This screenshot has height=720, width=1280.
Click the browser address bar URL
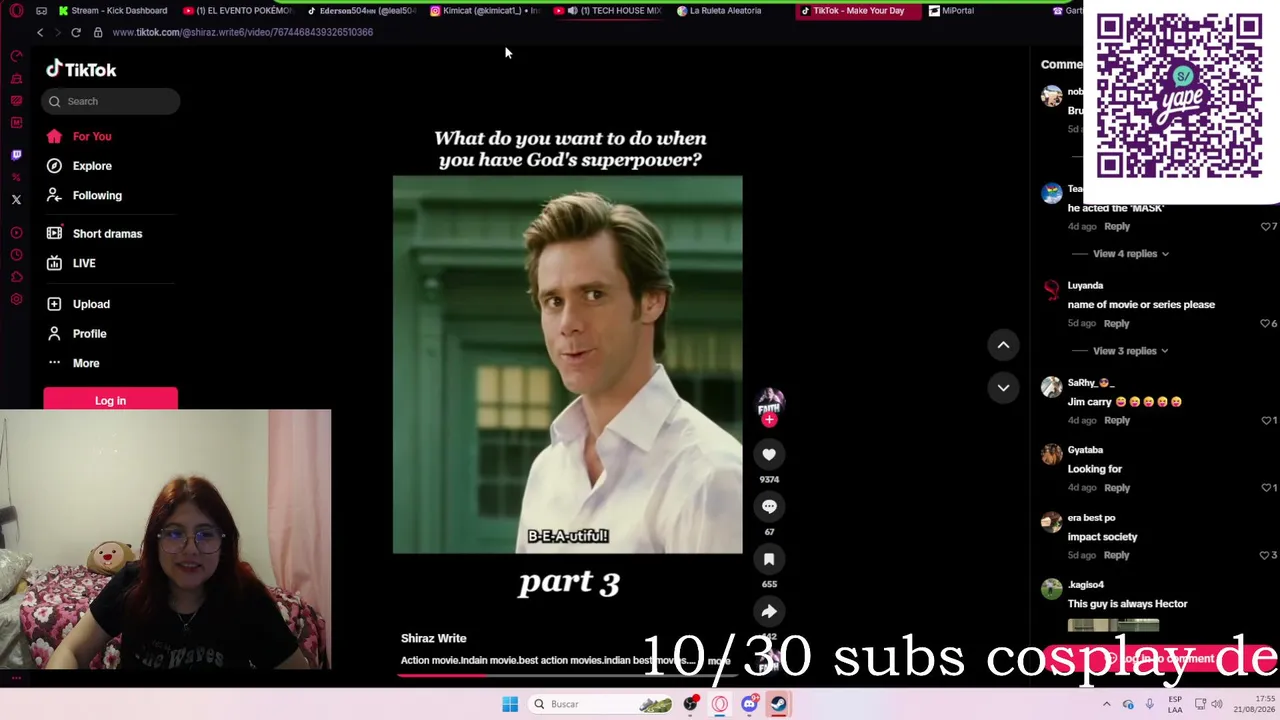tap(243, 32)
